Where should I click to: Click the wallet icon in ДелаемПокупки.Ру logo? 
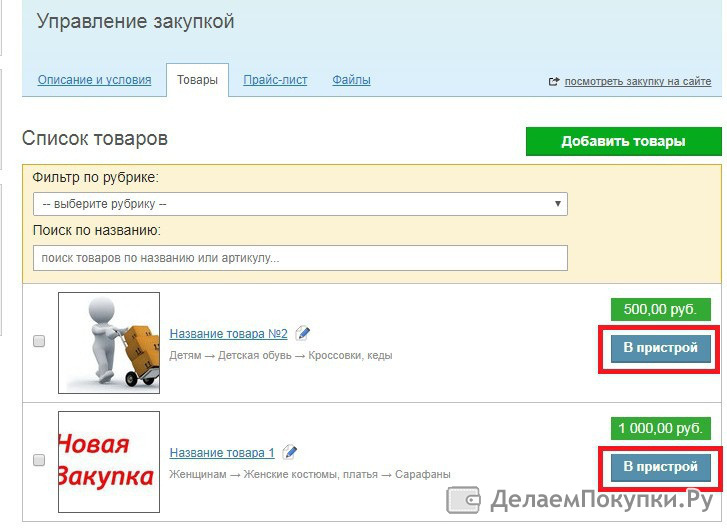[x=465, y=499]
